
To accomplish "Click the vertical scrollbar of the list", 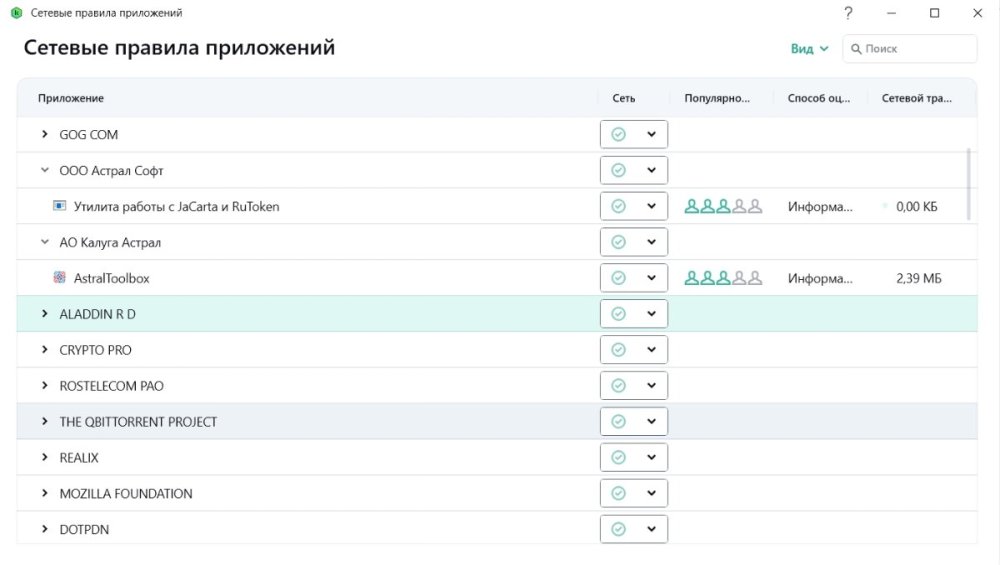I will coord(969,184).
